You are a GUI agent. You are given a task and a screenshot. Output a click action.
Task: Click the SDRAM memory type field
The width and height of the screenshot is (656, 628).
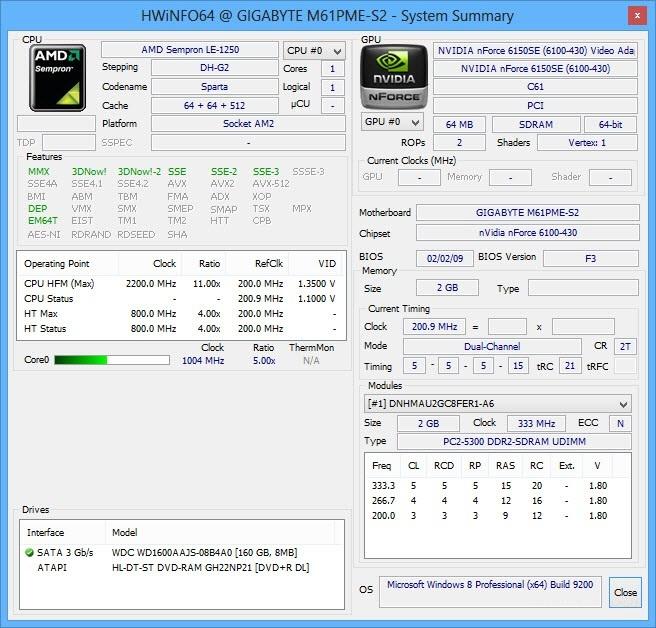536,125
